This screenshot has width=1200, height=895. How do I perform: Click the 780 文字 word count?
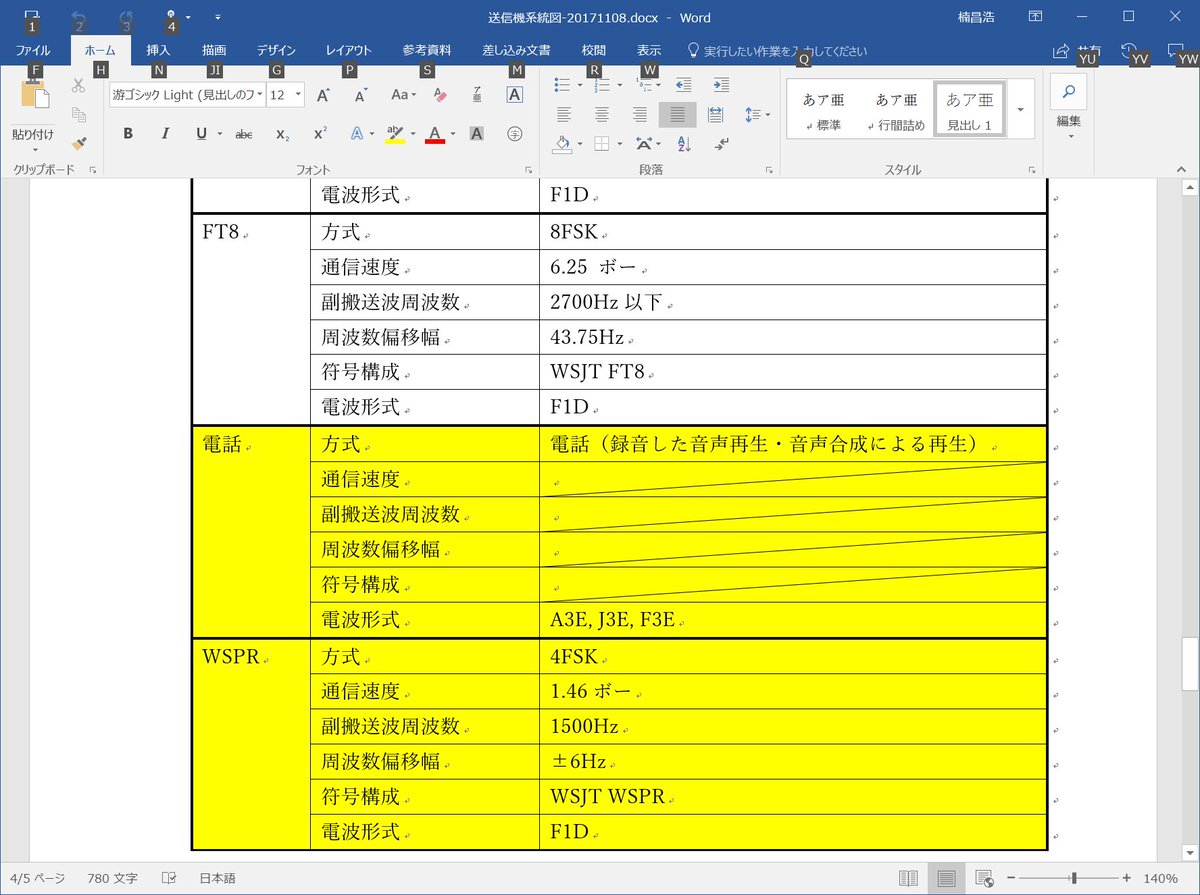click(x=112, y=878)
